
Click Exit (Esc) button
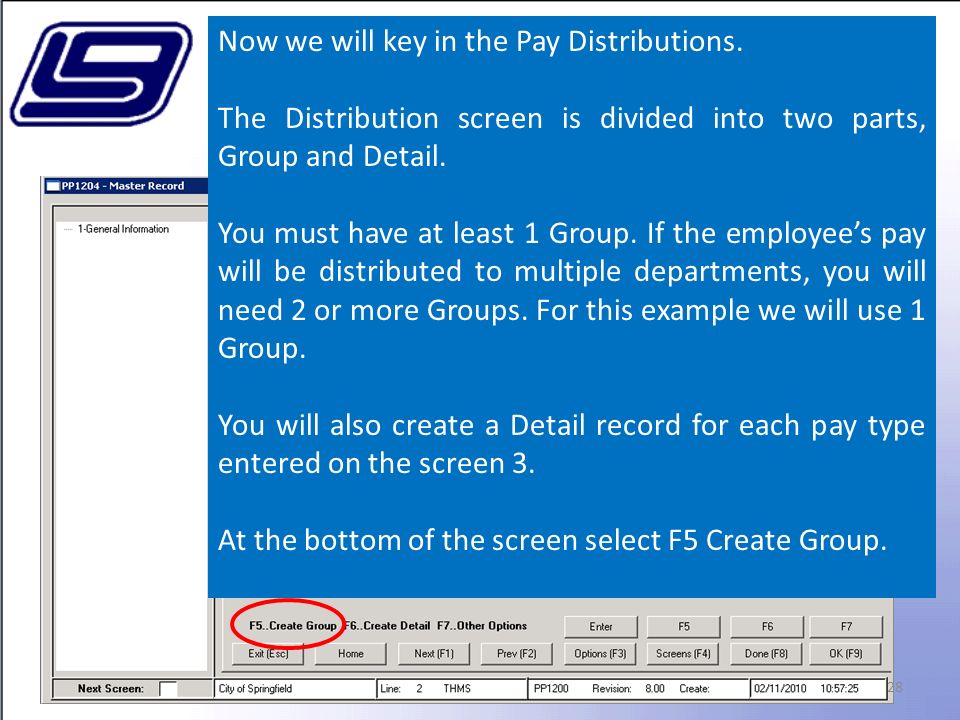268,653
